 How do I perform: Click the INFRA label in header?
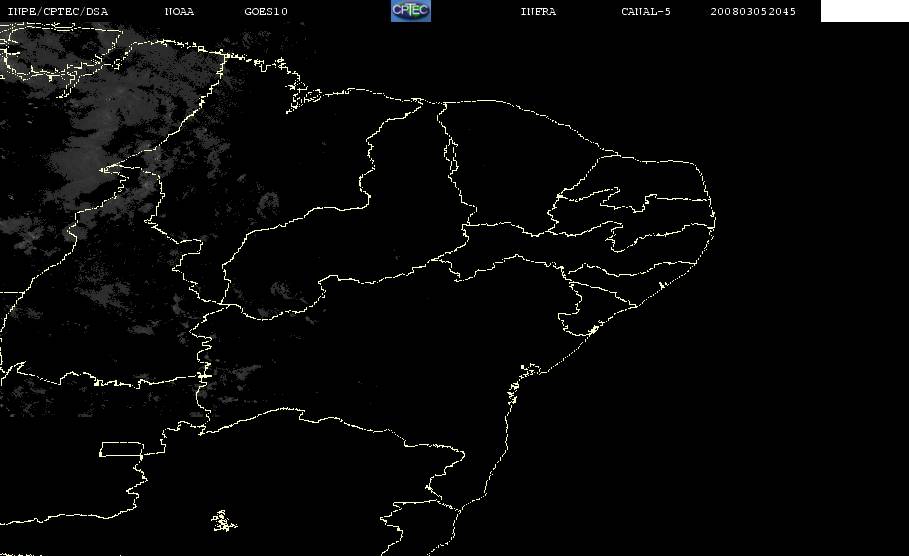click(x=538, y=12)
